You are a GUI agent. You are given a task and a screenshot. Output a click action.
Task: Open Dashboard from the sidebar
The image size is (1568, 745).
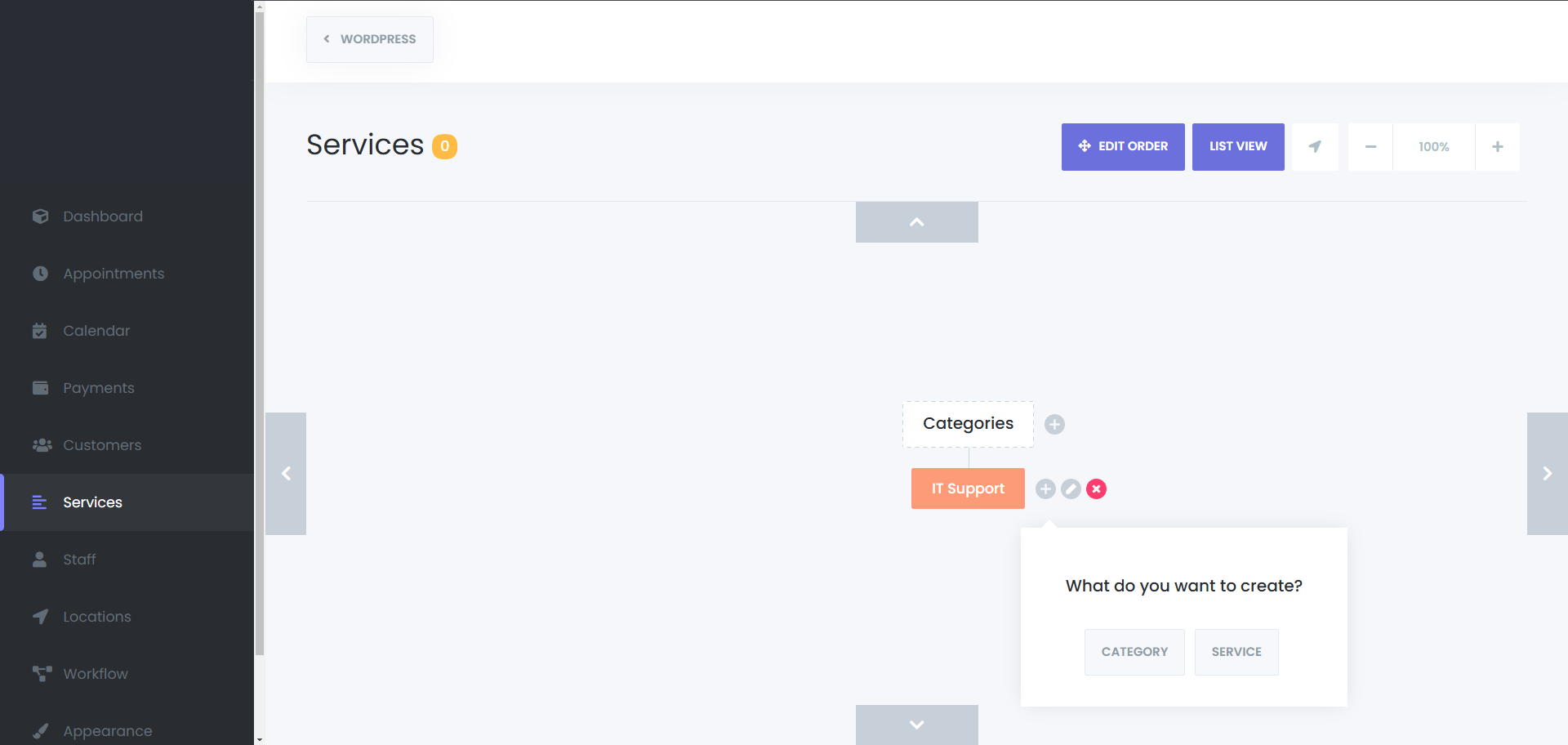[x=103, y=216]
